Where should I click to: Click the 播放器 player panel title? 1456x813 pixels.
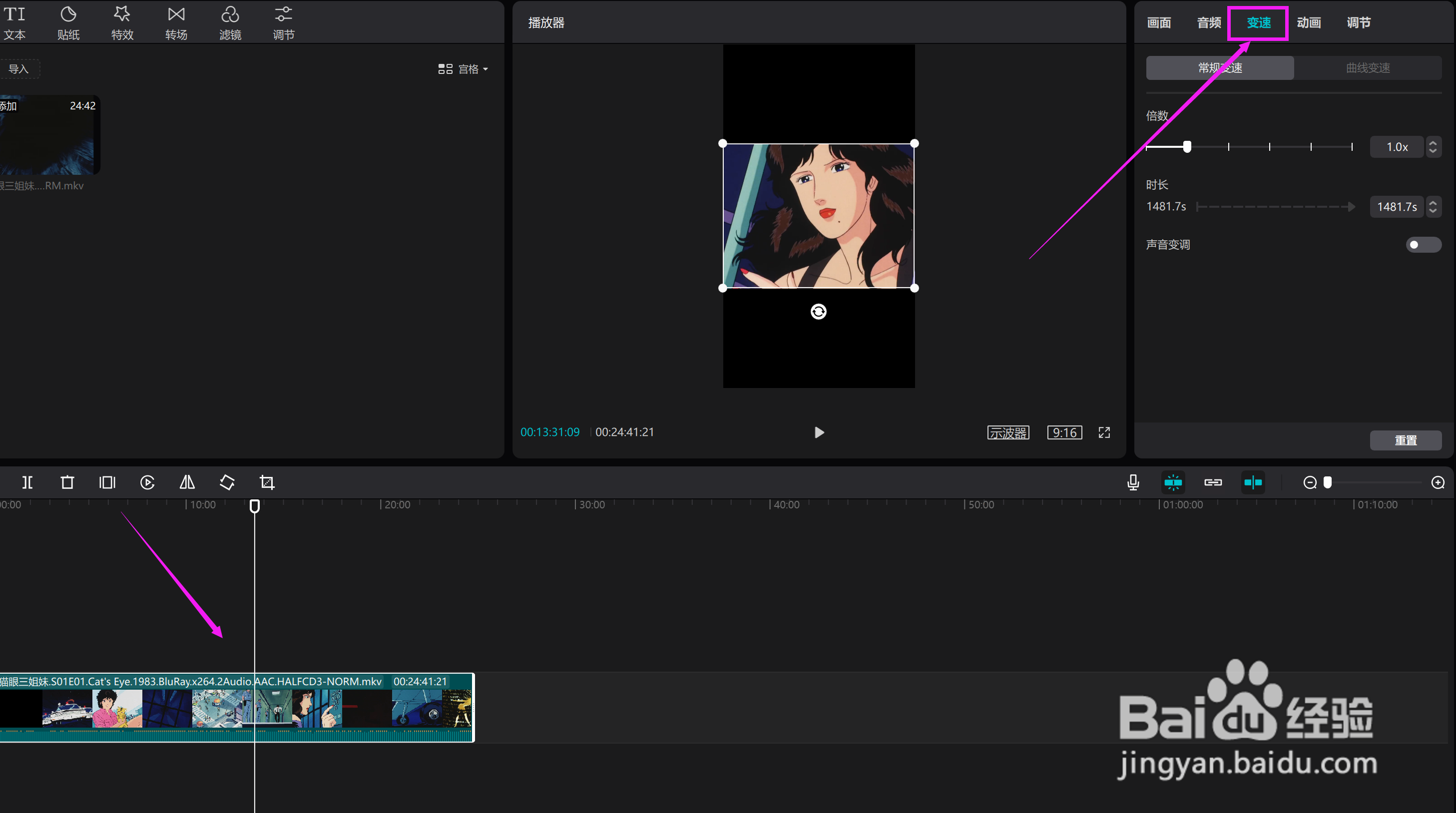tap(546, 22)
